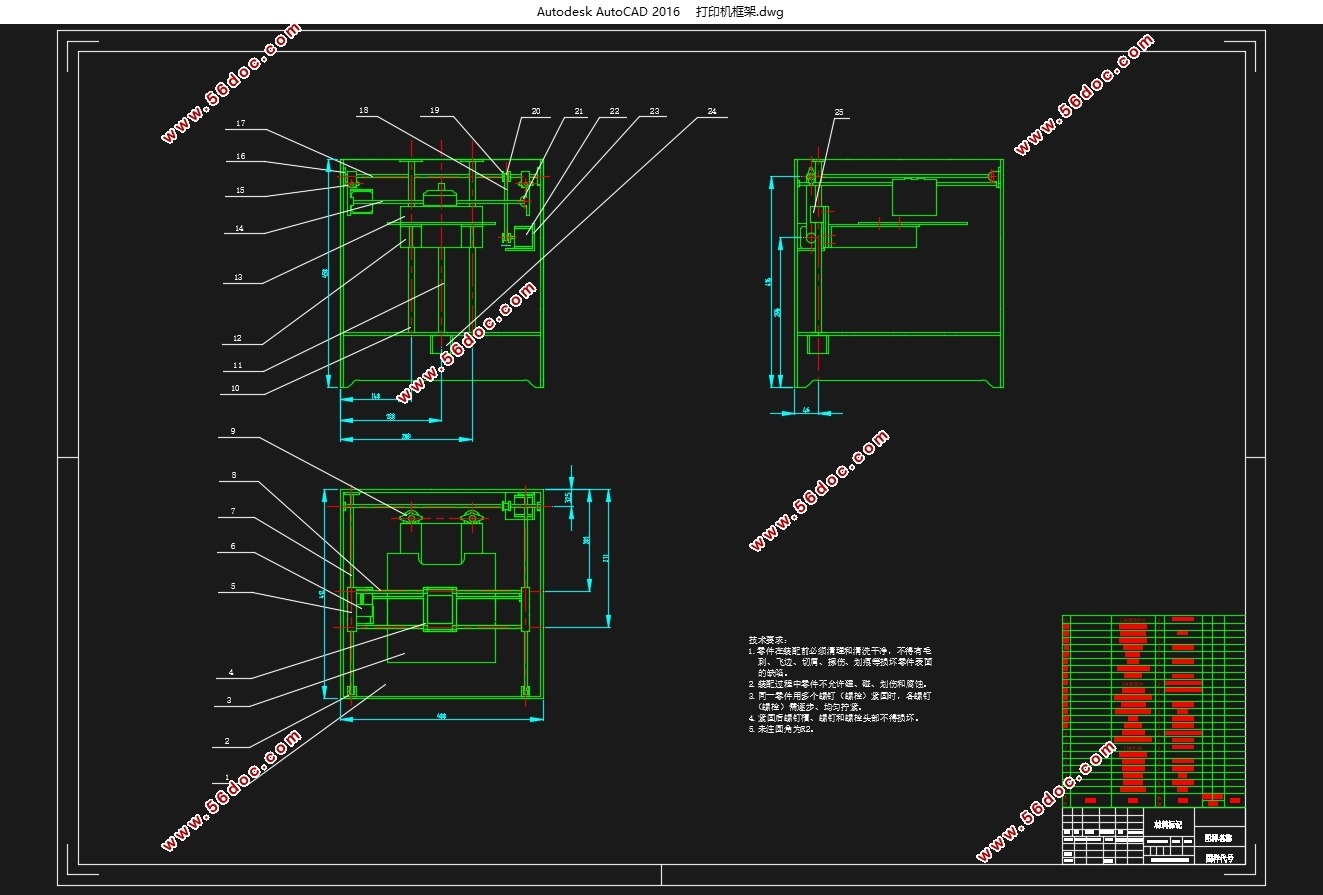Select technical requirement item 2 text
This screenshot has width=1323, height=895.
coord(838,684)
